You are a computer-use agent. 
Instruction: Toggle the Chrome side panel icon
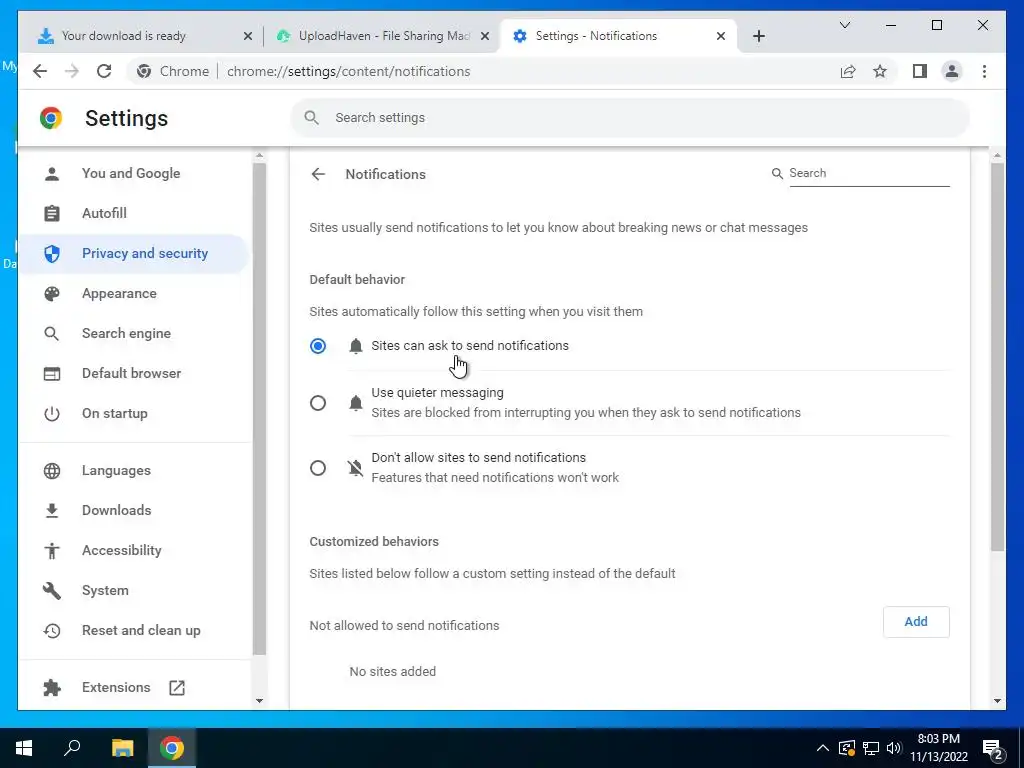point(920,71)
